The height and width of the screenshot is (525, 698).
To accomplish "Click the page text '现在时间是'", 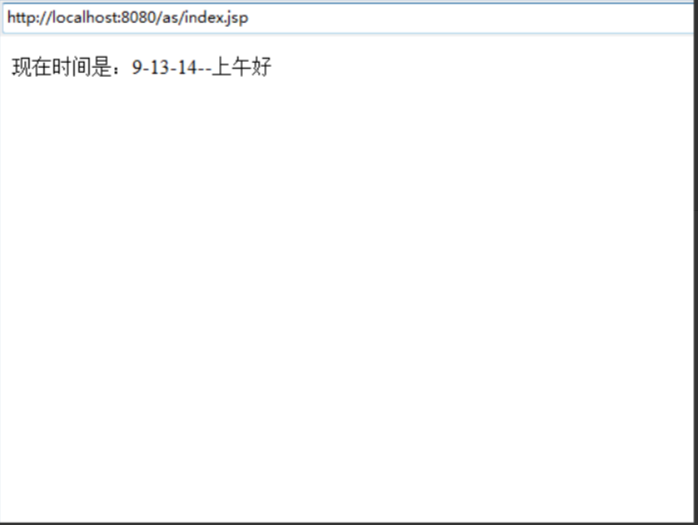I will coord(61,67).
